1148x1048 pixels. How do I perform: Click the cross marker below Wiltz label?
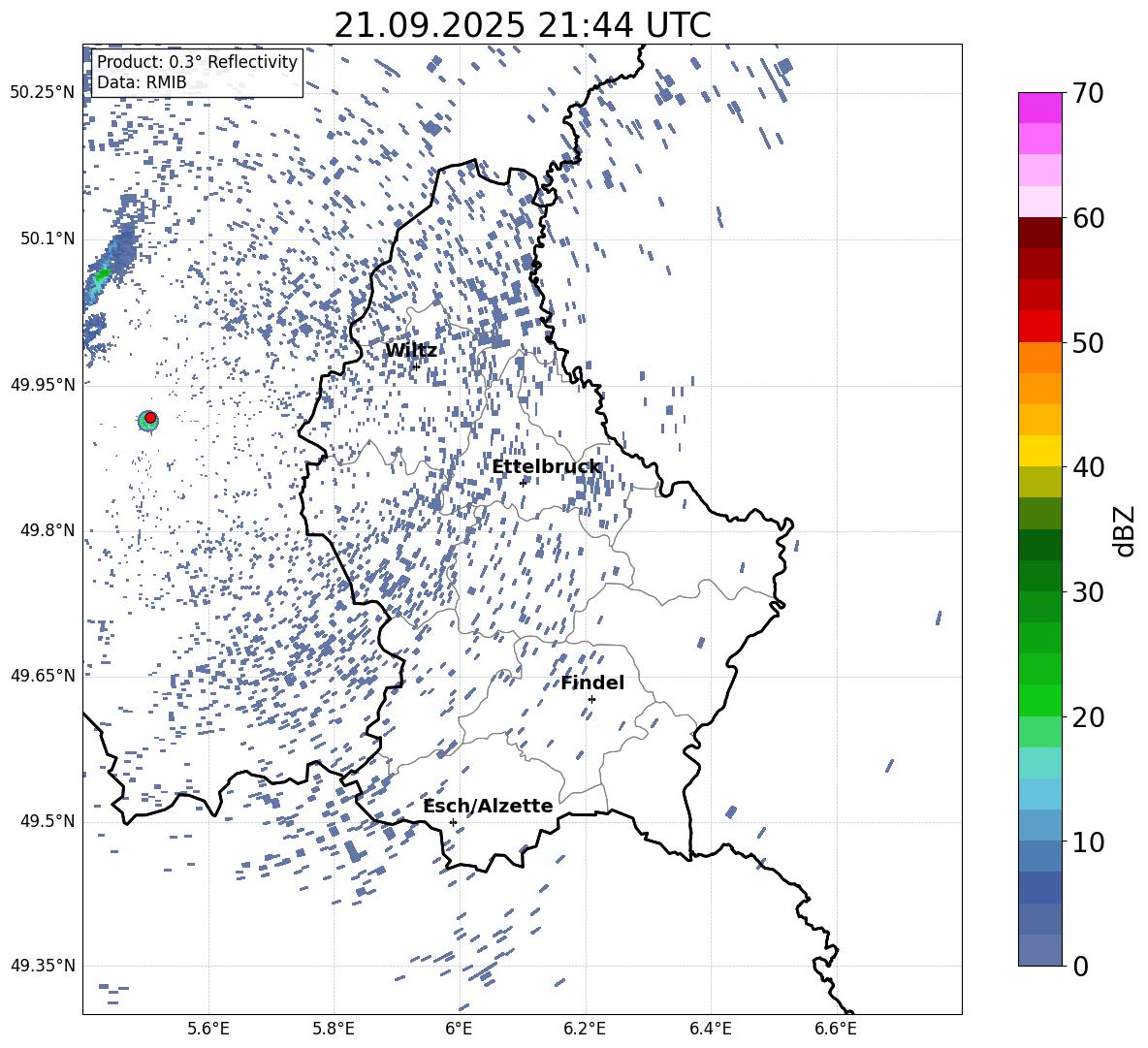tap(416, 366)
